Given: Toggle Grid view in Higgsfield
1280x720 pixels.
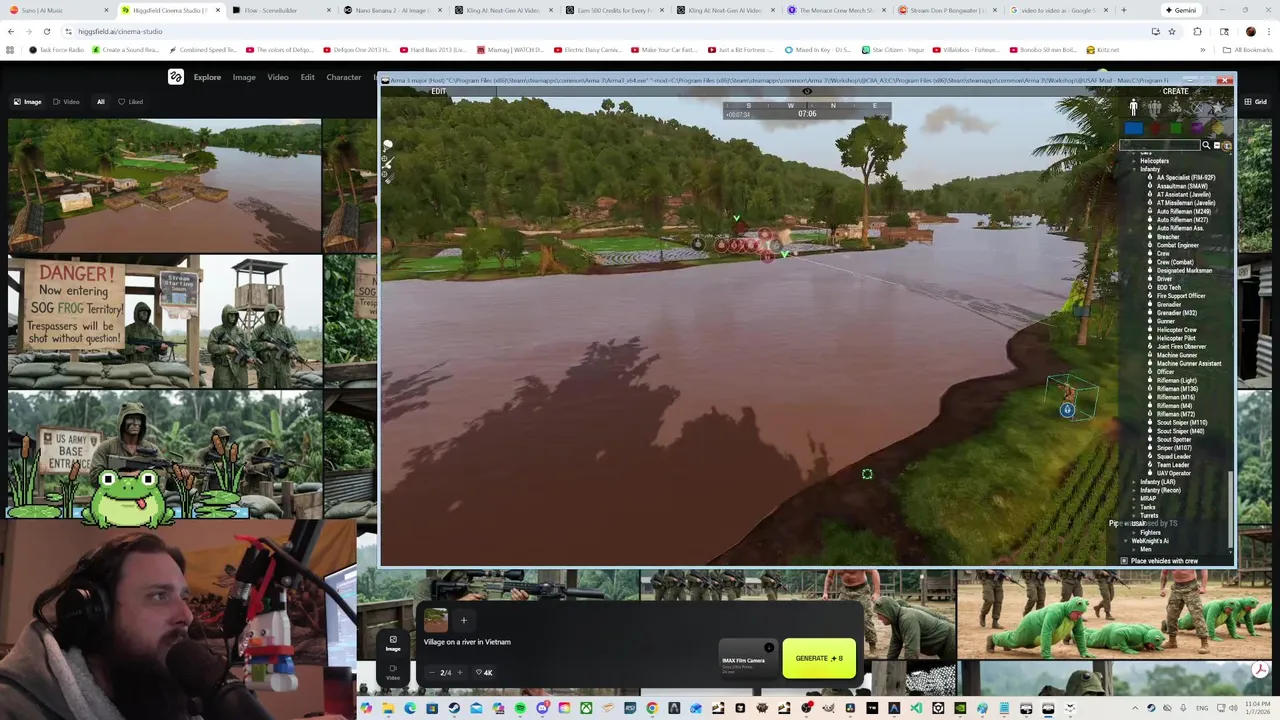Looking at the screenshot, I should [x=1254, y=101].
